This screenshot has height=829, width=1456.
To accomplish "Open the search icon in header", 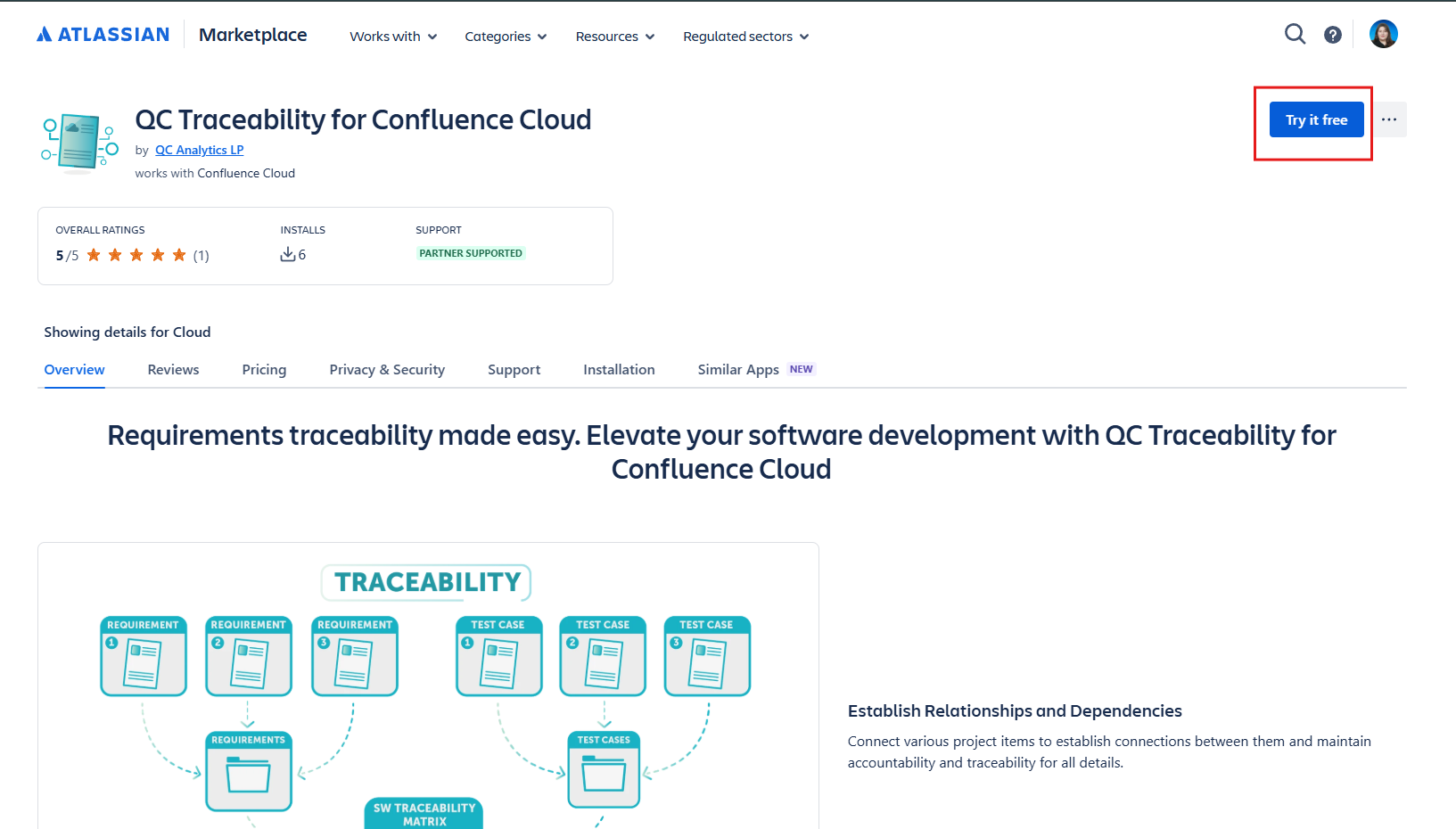I will 1295,35.
